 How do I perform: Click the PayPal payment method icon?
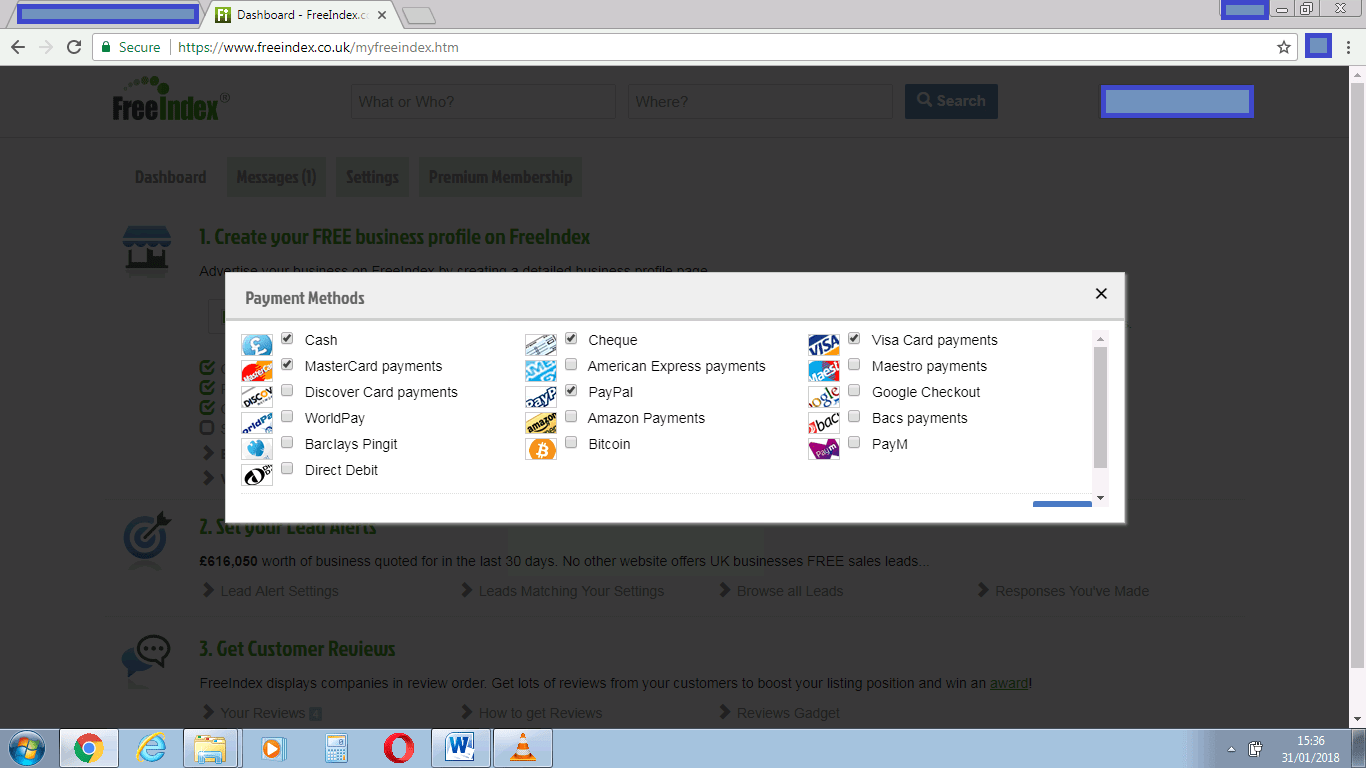pyautogui.click(x=540, y=391)
